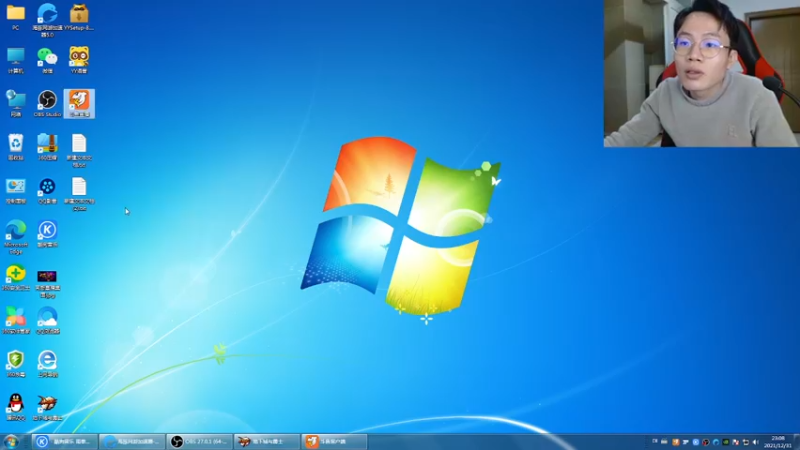Select the Kugou Music desktop shortcut
The image size is (800, 450).
(47, 234)
